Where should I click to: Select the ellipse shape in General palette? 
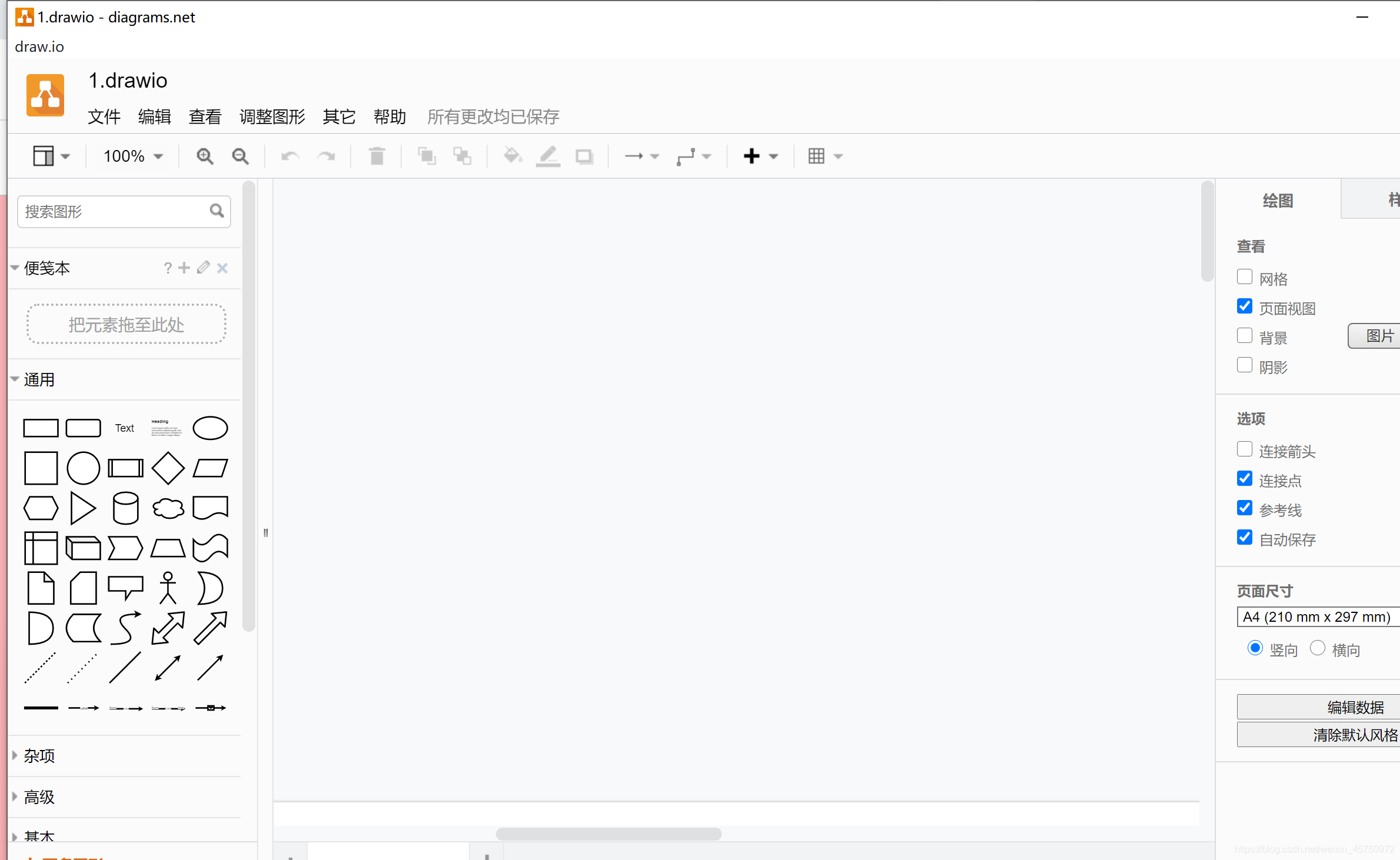pos(210,428)
